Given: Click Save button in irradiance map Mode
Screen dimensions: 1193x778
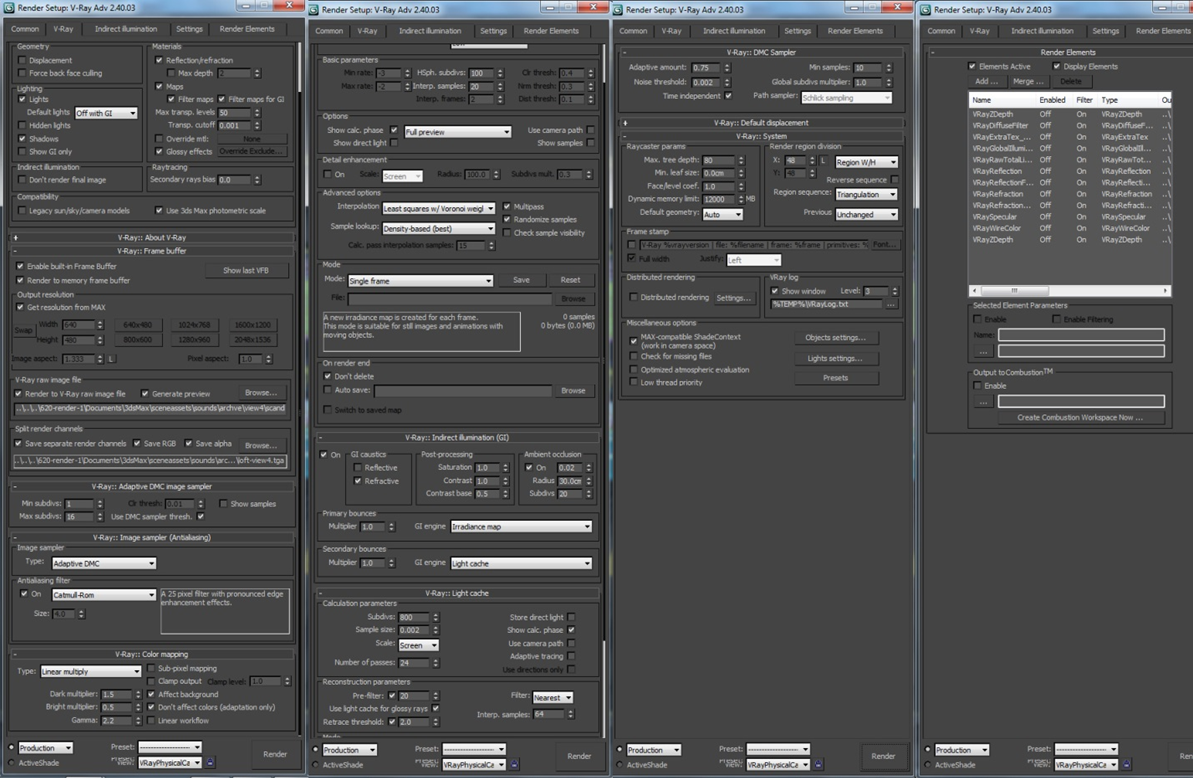Looking at the screenshot, I should 521,280.
